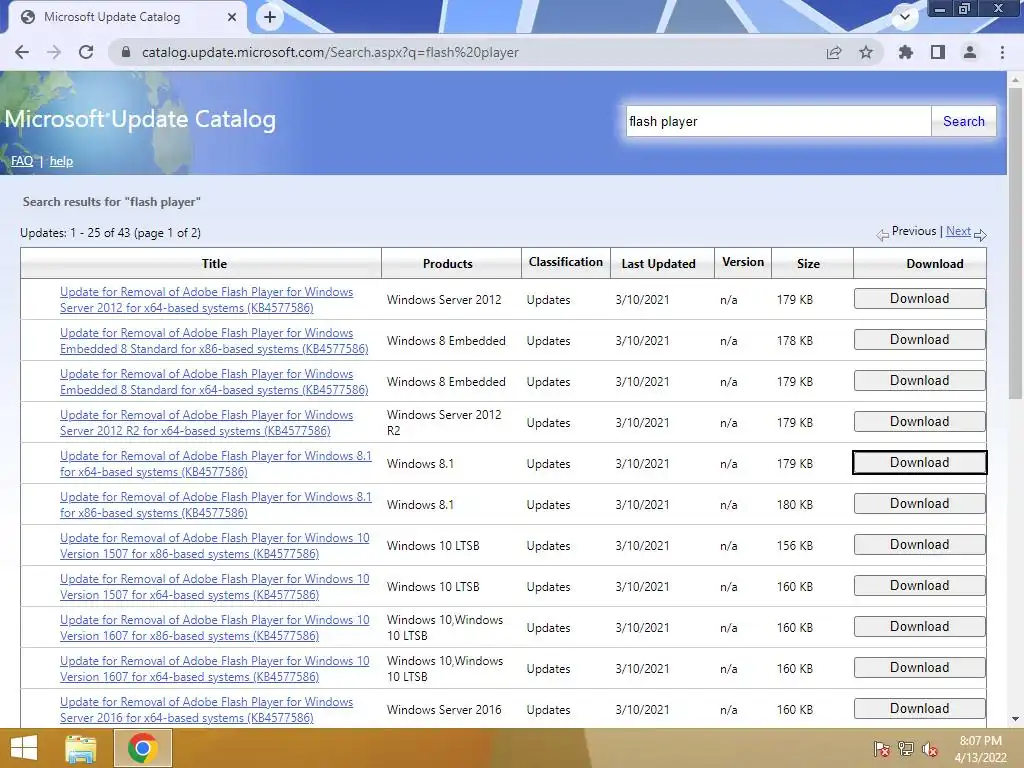Download the Windows Server 2012 x64 update
This screenshot has height=768, width=1024.
coord(920,298)
